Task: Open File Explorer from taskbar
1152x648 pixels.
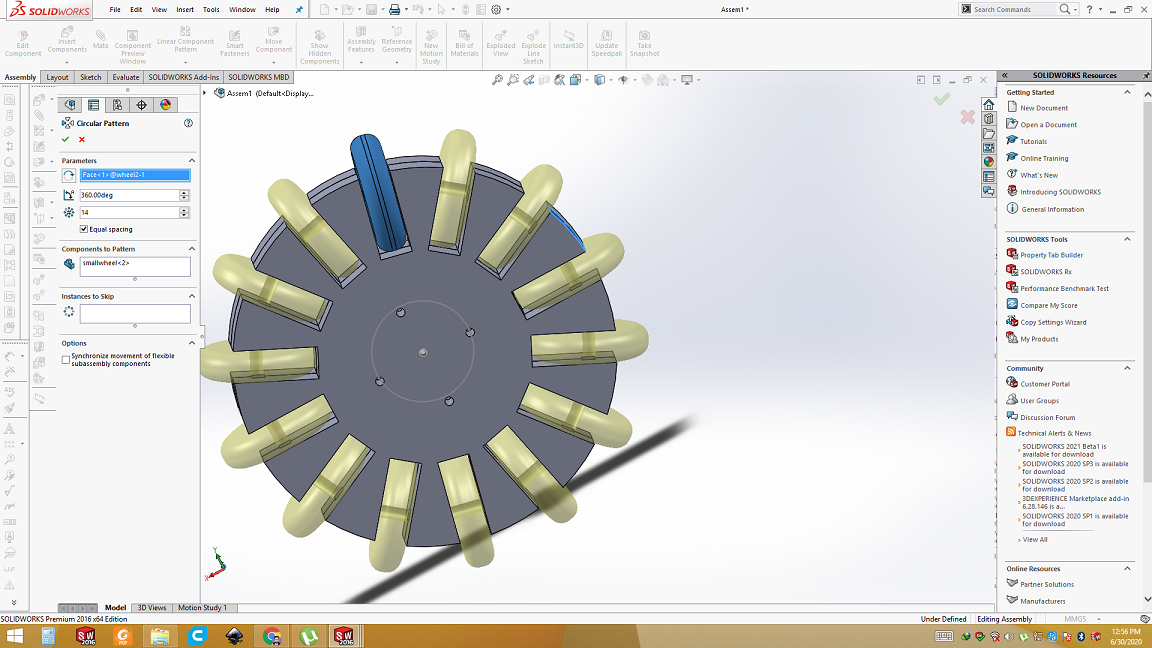Action: (x=159, y=636)
